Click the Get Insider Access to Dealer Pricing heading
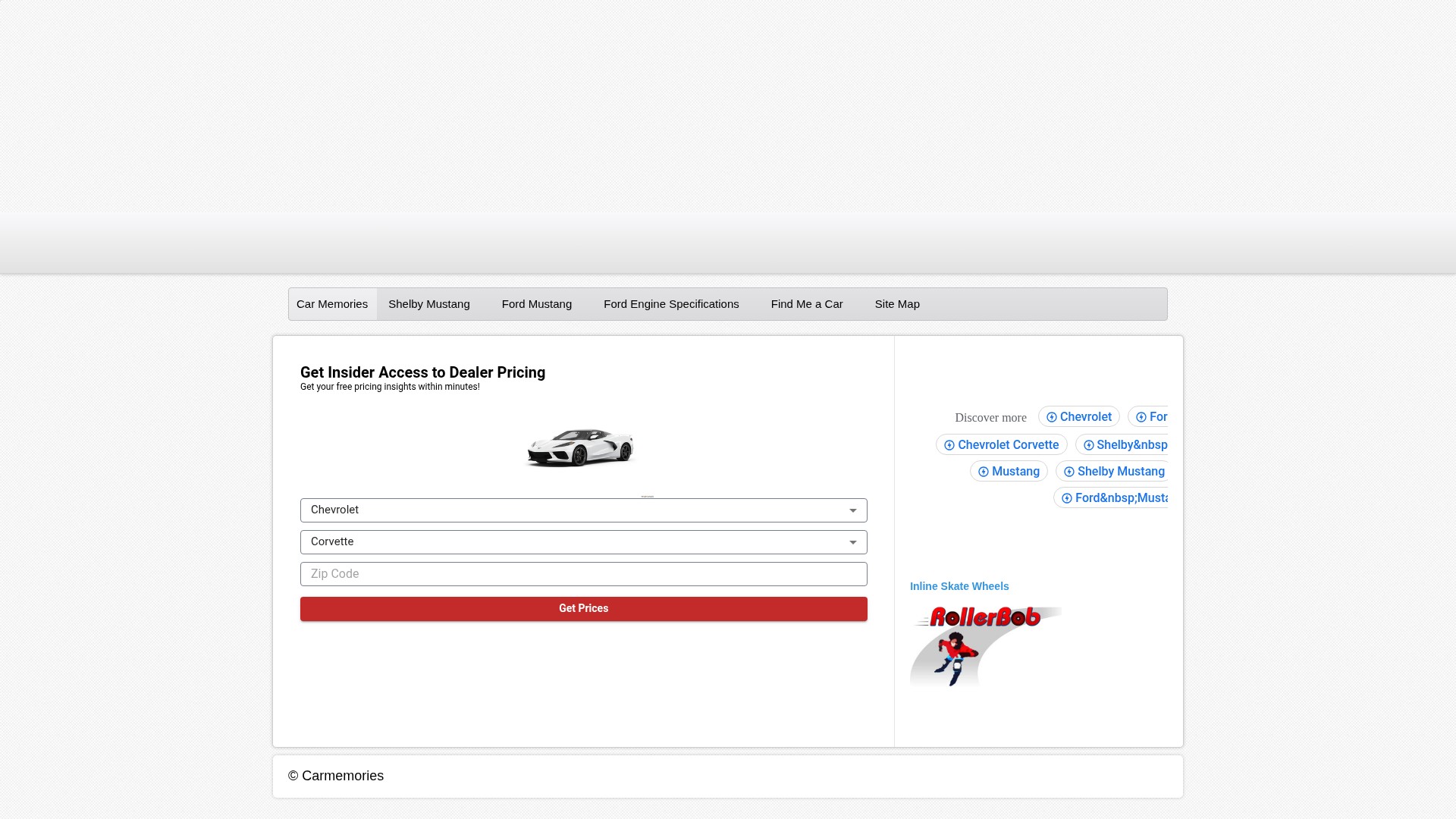 point(422,372)
